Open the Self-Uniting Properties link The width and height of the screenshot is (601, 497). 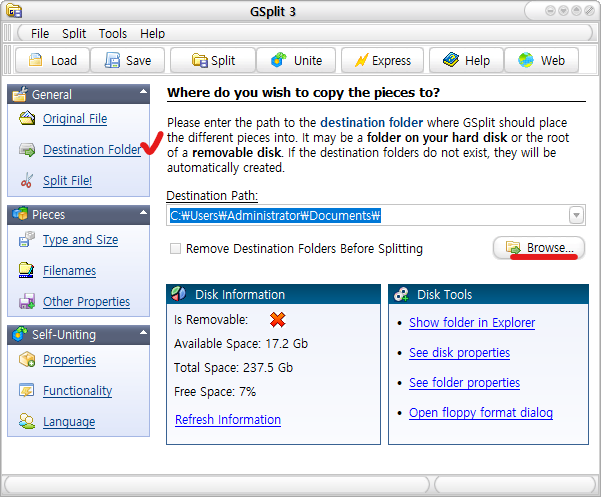coord(69,360)
